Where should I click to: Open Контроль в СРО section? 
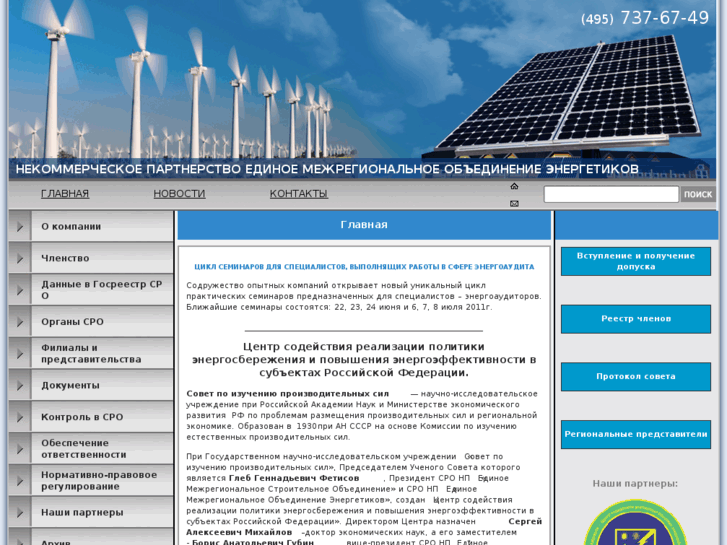(x=82, y=417)
